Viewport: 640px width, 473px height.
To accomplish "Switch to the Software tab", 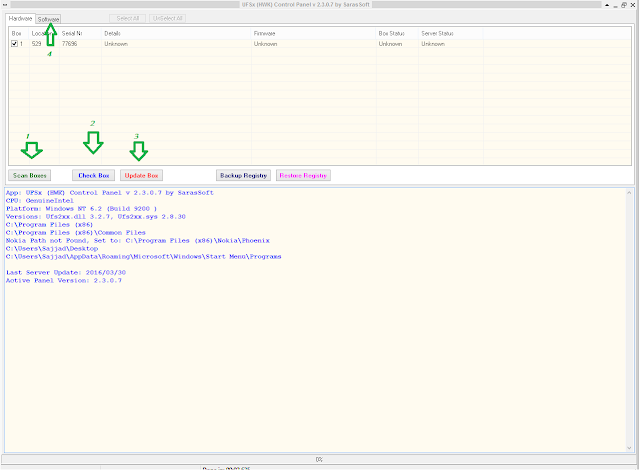I will tap(48, 19).
